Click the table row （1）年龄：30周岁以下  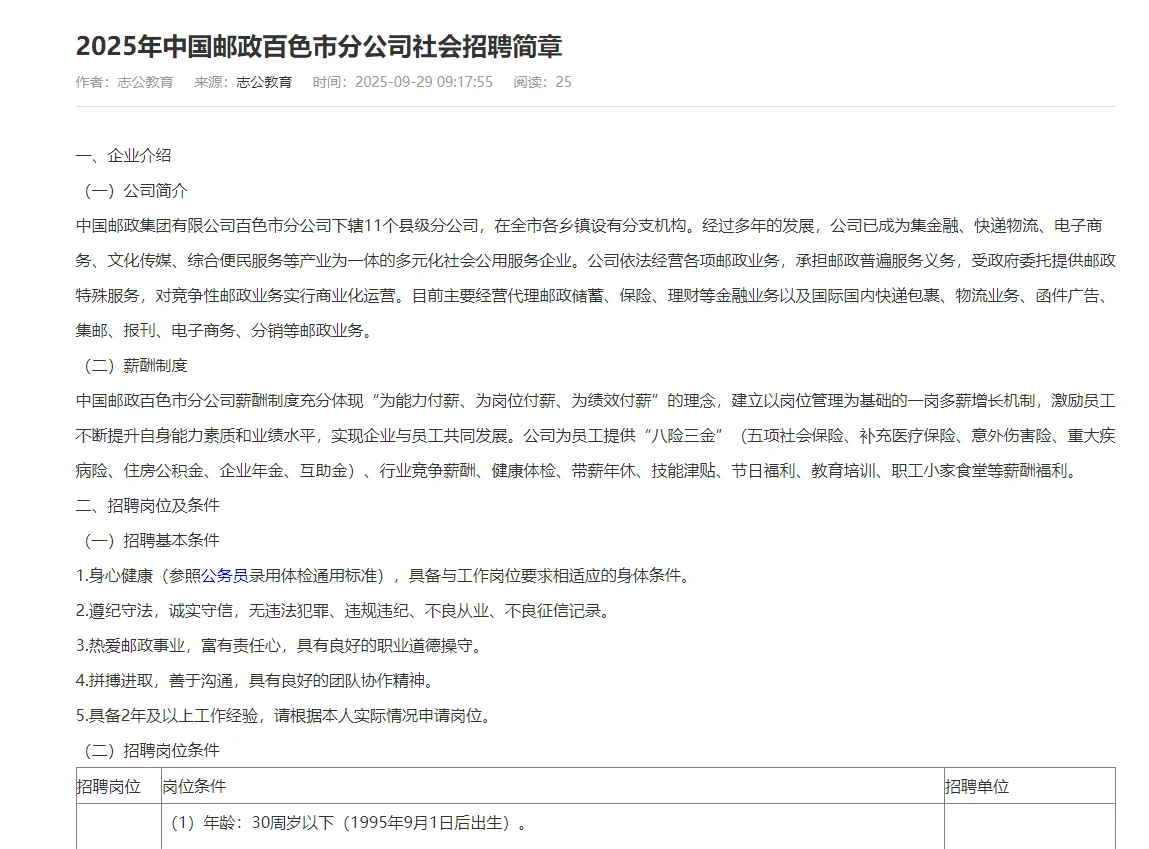pyautogui.click(x=349, y=823)
